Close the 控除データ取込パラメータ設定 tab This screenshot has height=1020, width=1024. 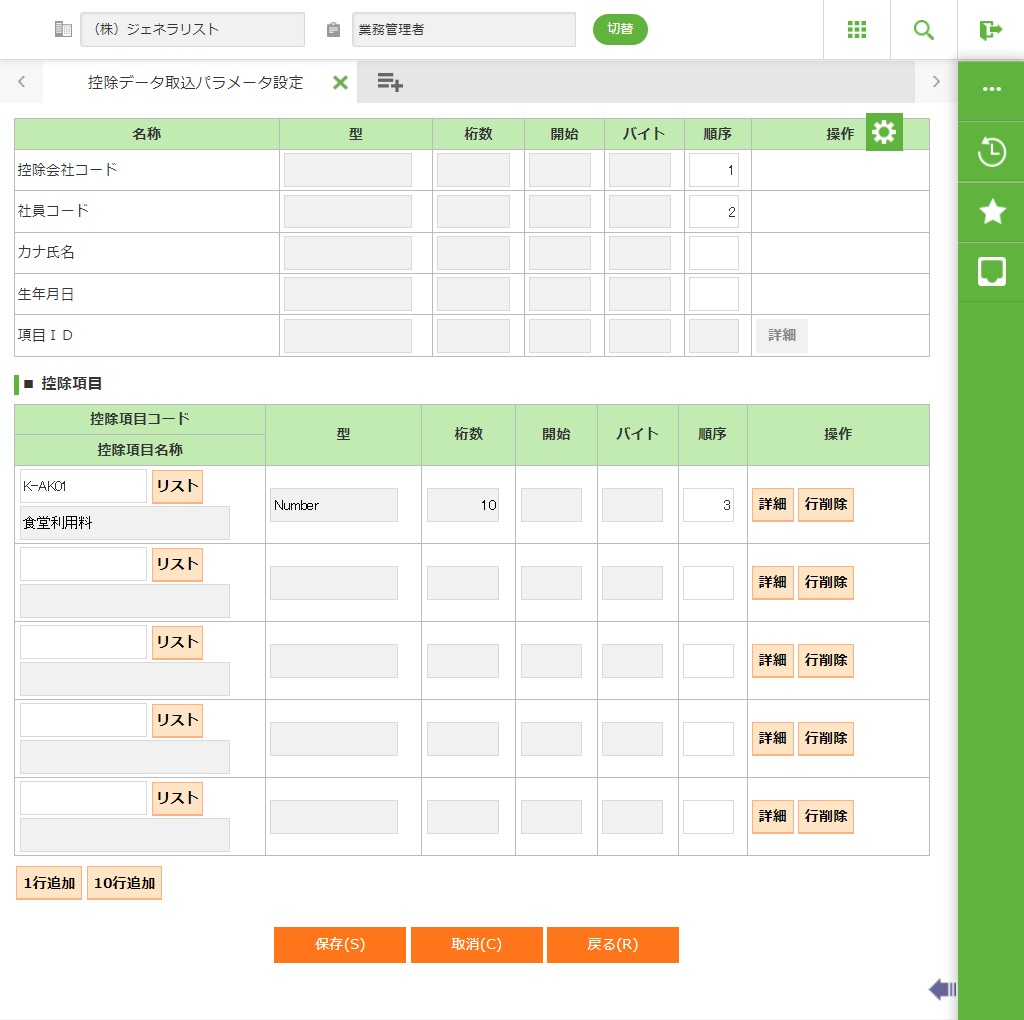(340, 83)
